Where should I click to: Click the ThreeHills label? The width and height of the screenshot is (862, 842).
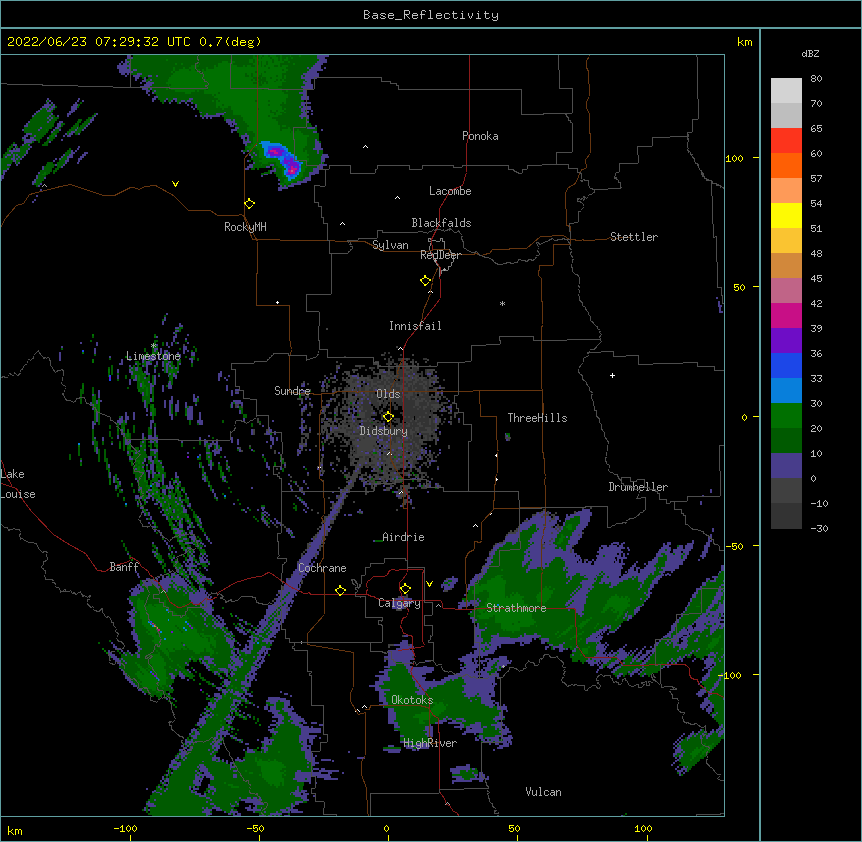click(x=537, y=418)
